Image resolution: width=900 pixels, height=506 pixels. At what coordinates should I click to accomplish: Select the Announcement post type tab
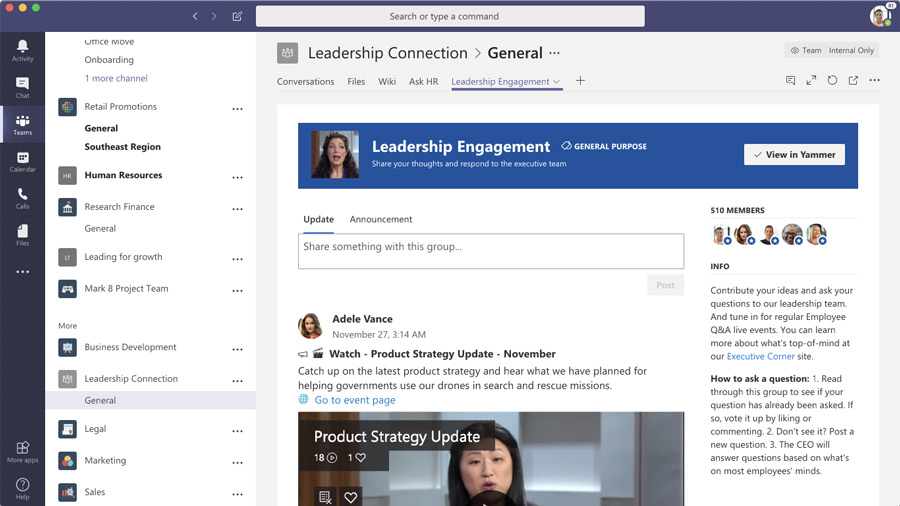pos(380,219)
